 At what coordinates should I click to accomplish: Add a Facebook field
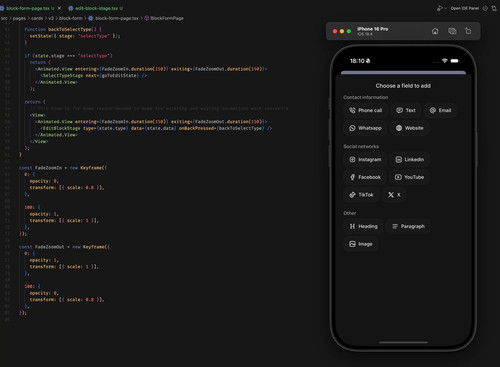pyautogui.click(x=365, y=177)
